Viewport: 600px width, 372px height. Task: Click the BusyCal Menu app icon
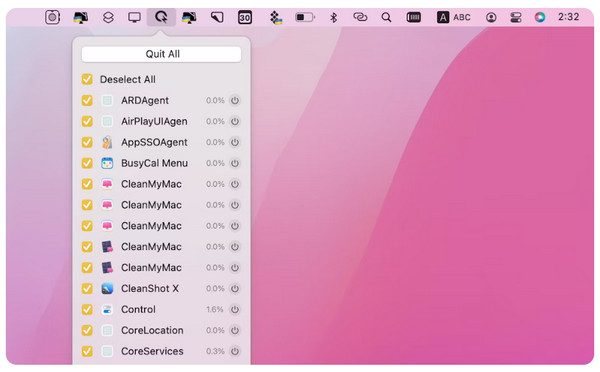point(107,163)
